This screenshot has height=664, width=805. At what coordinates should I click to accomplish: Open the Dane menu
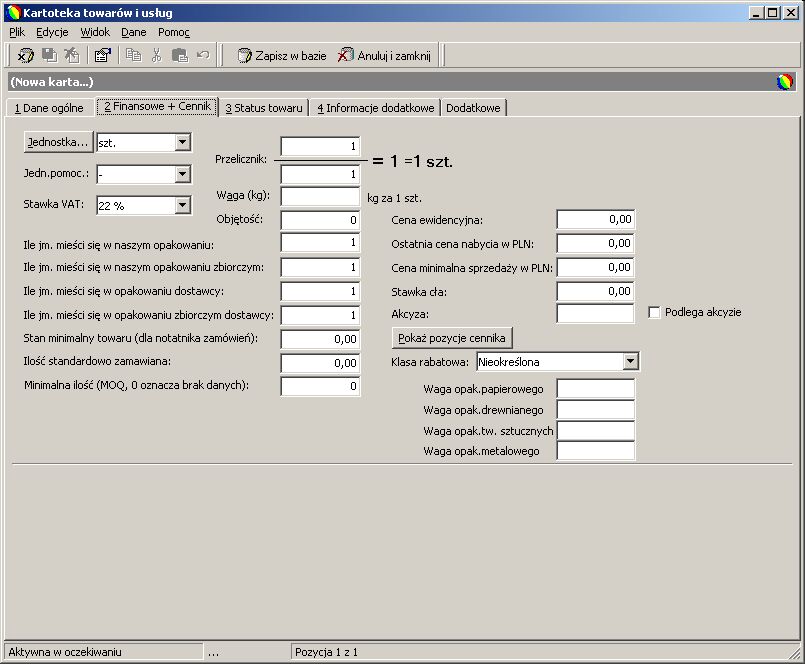(x=133, y=32)
